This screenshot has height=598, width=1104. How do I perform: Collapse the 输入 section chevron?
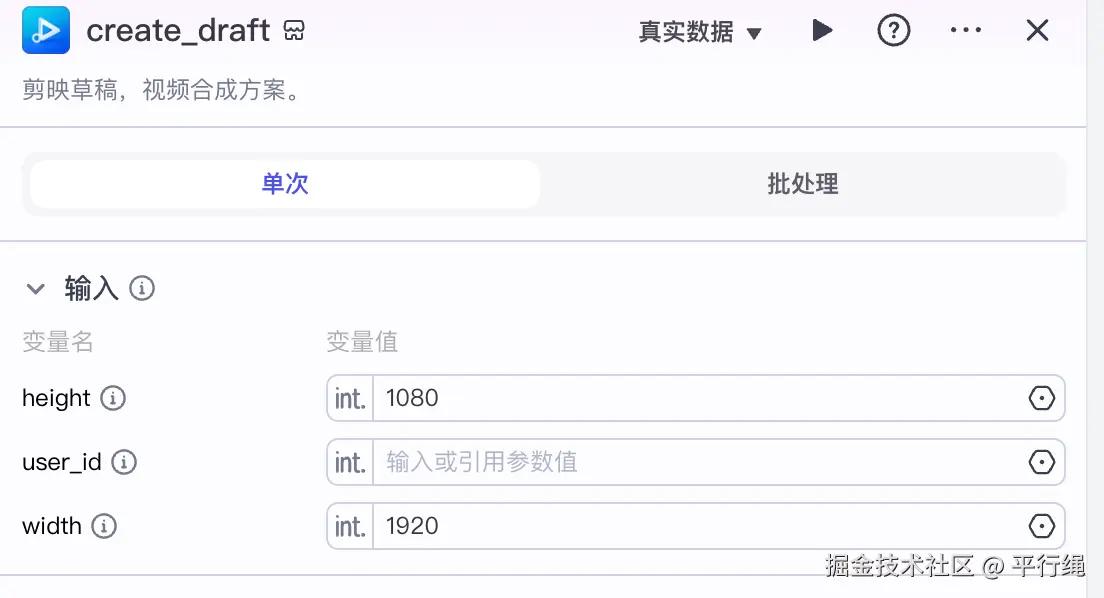36,289
